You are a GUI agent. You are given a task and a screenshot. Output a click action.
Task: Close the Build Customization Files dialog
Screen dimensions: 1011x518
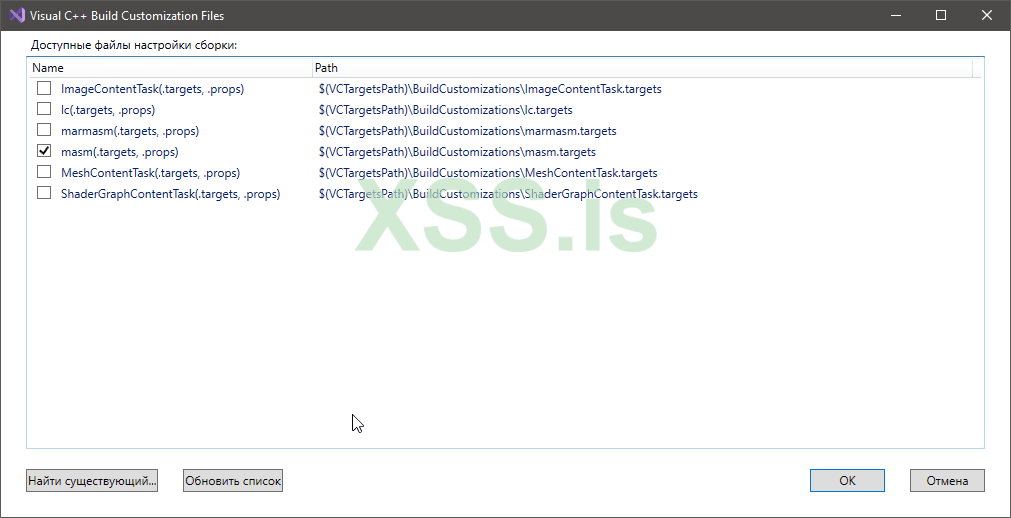[986, 15]
